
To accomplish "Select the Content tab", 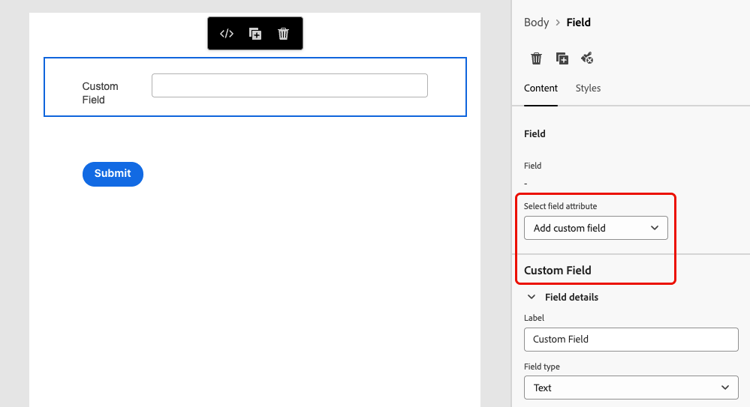I will coord(541,88).
